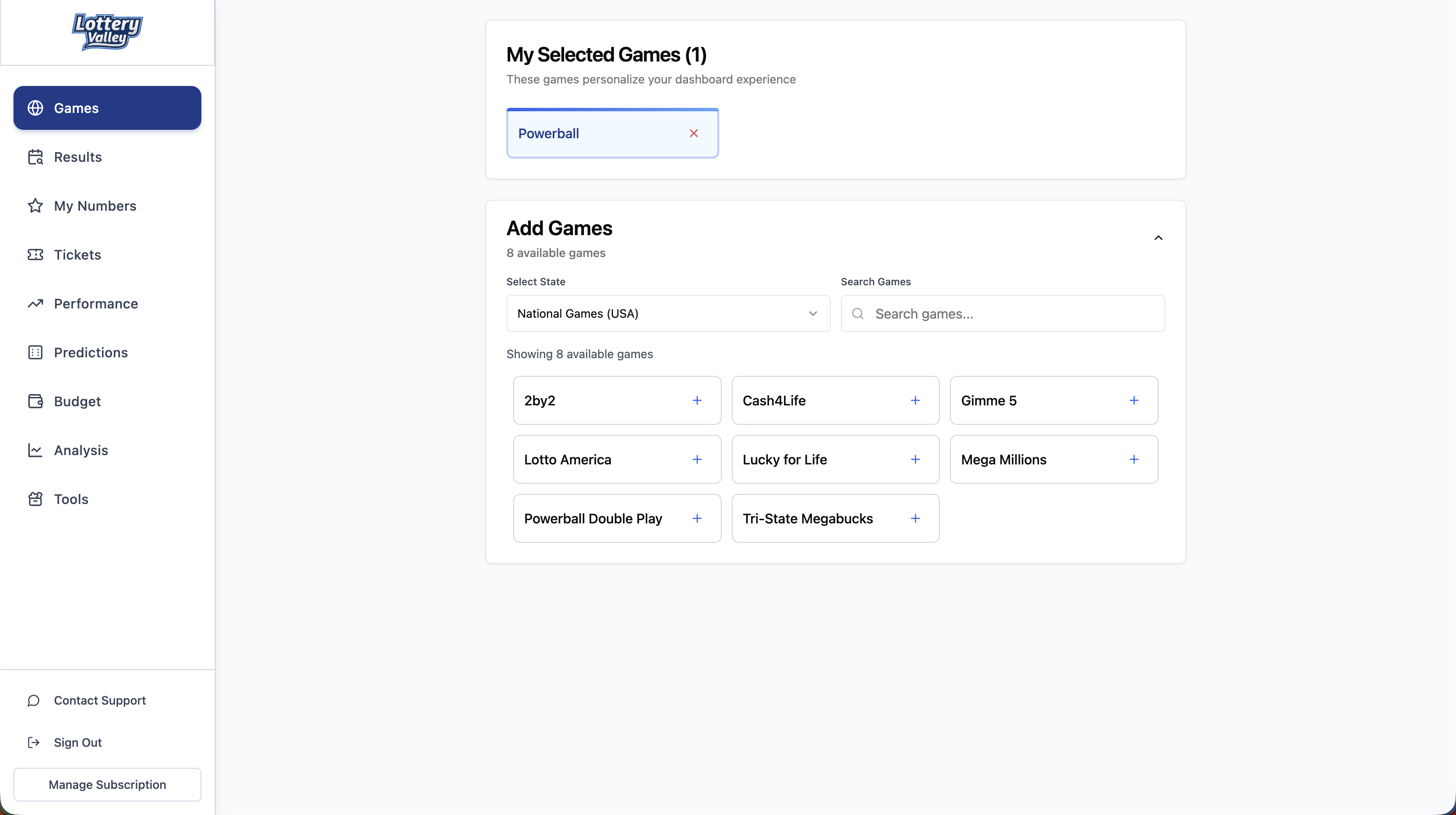This screenshot has height=815, width=1456.
Task: Add Mega Millions with its plus button
Action: [1135, 459]
